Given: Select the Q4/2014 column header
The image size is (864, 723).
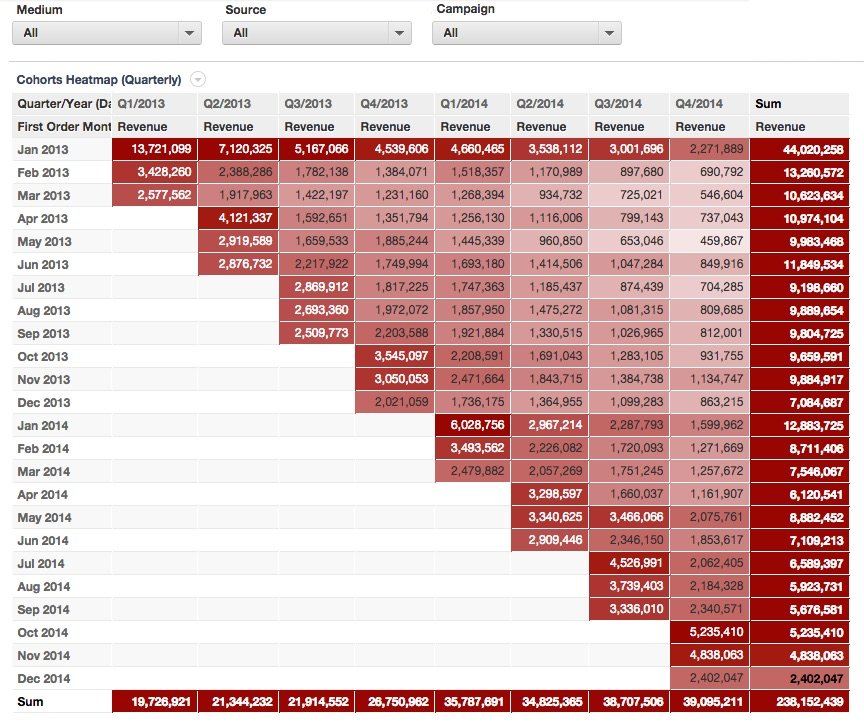Looking at the screenshot, I should tap(709, 104).
